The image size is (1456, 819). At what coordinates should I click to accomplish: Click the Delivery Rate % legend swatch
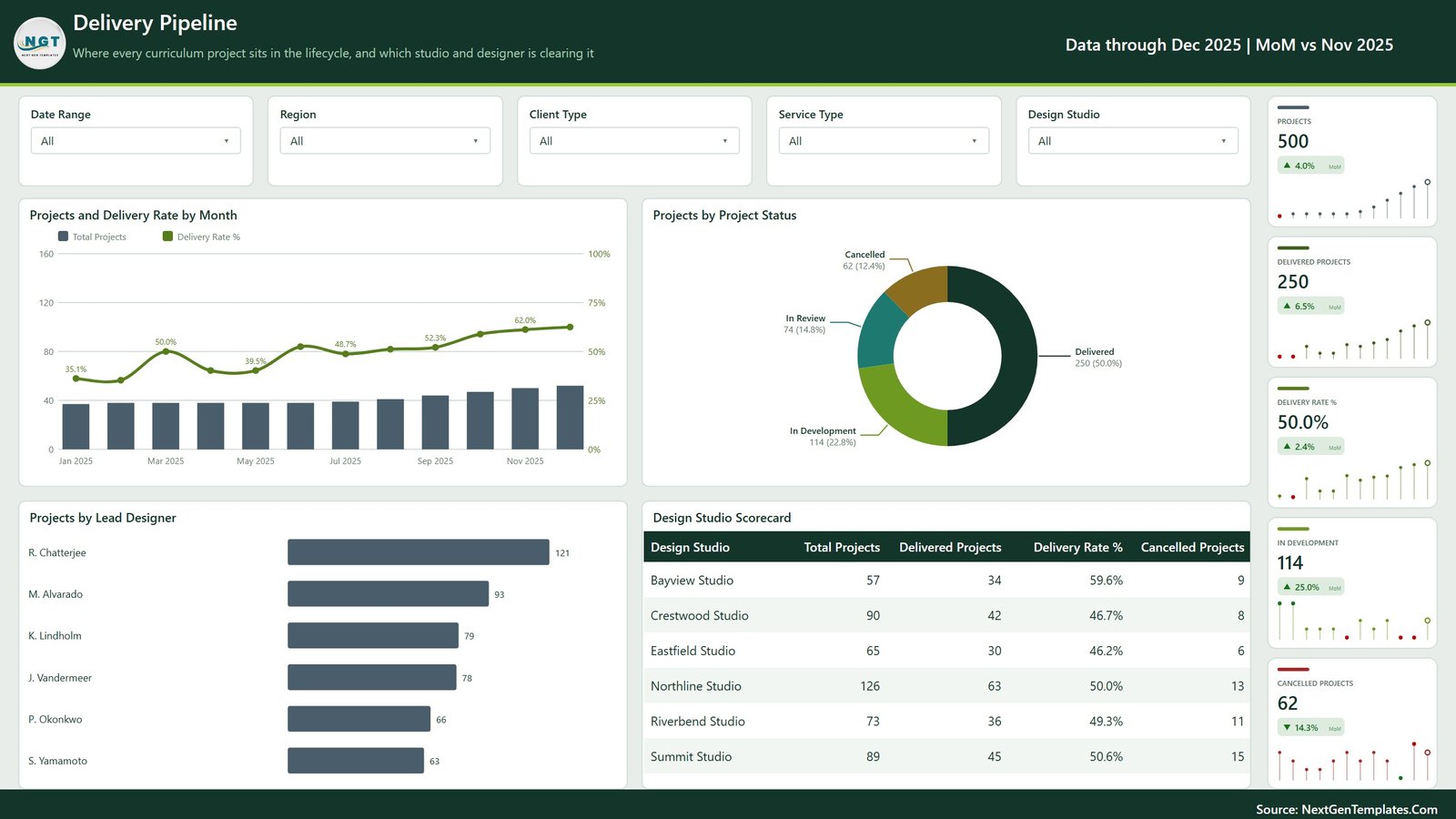167,237
